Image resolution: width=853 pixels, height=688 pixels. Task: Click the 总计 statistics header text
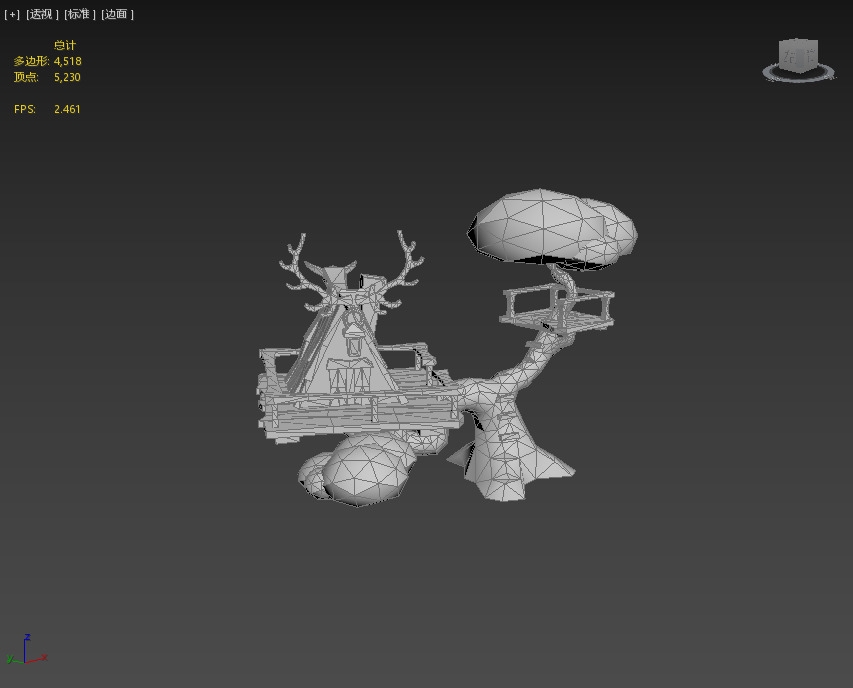pos(65,45)
